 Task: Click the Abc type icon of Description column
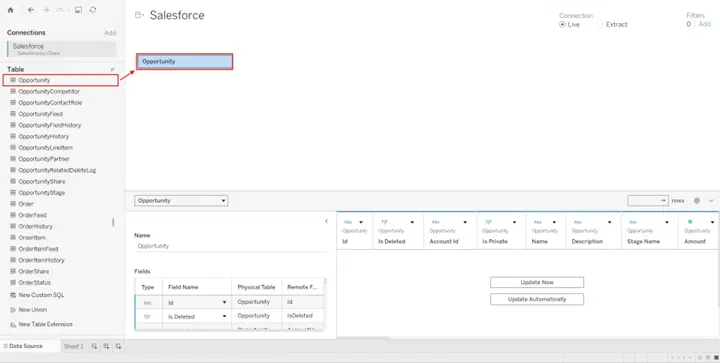578,222
